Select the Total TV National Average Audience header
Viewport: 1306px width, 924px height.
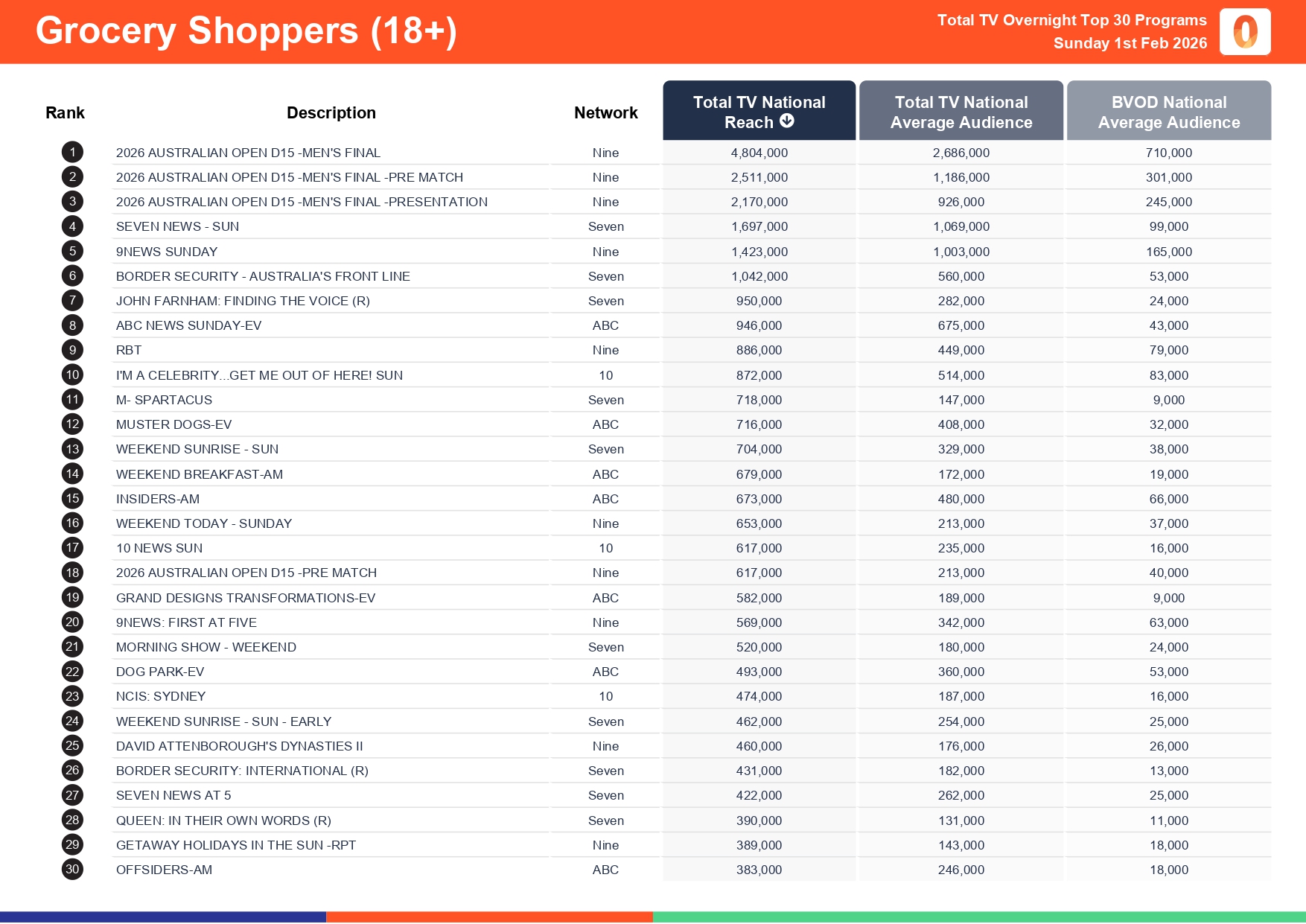(x=961, y=112)
